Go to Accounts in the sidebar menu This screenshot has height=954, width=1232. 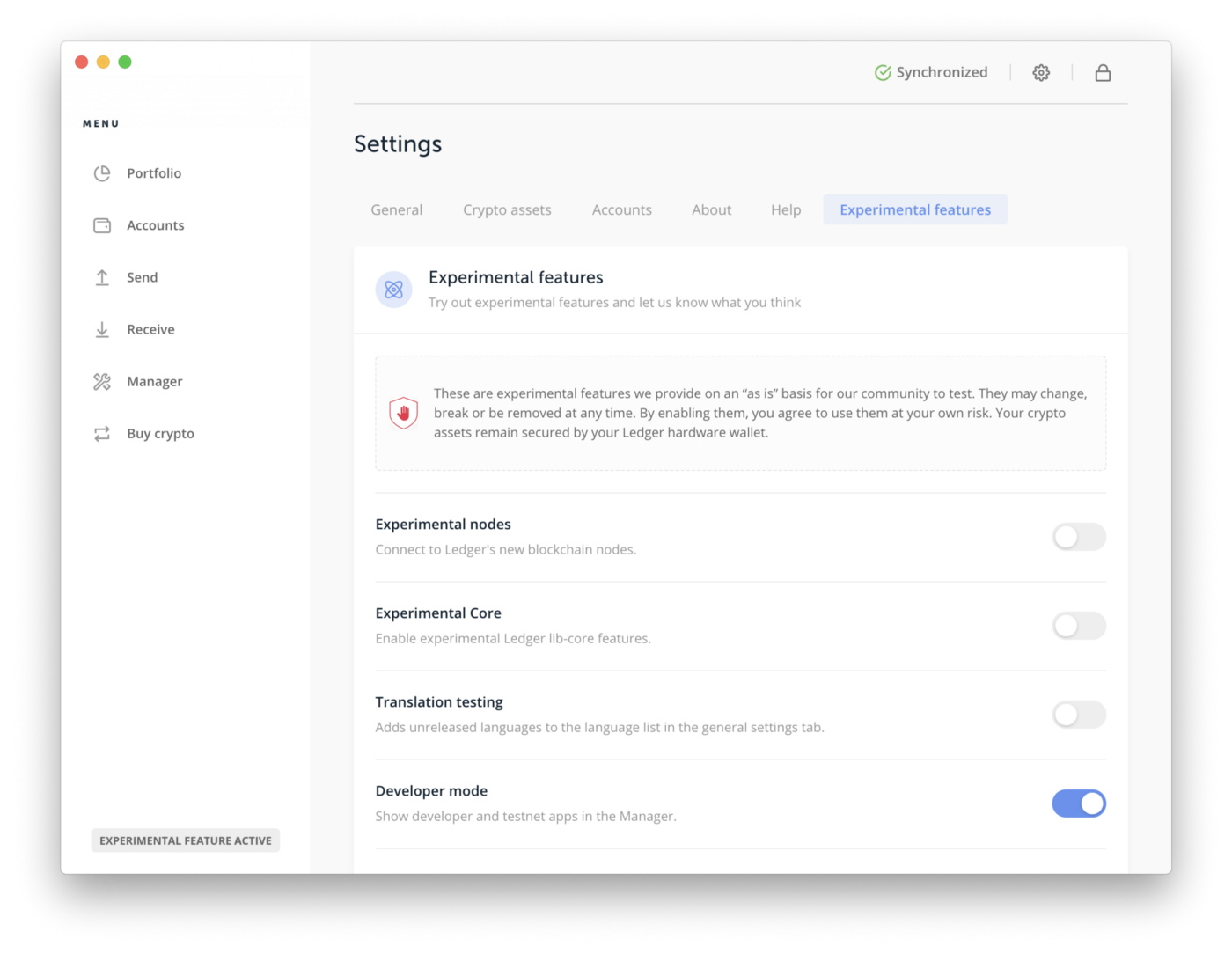coord(155,225)
